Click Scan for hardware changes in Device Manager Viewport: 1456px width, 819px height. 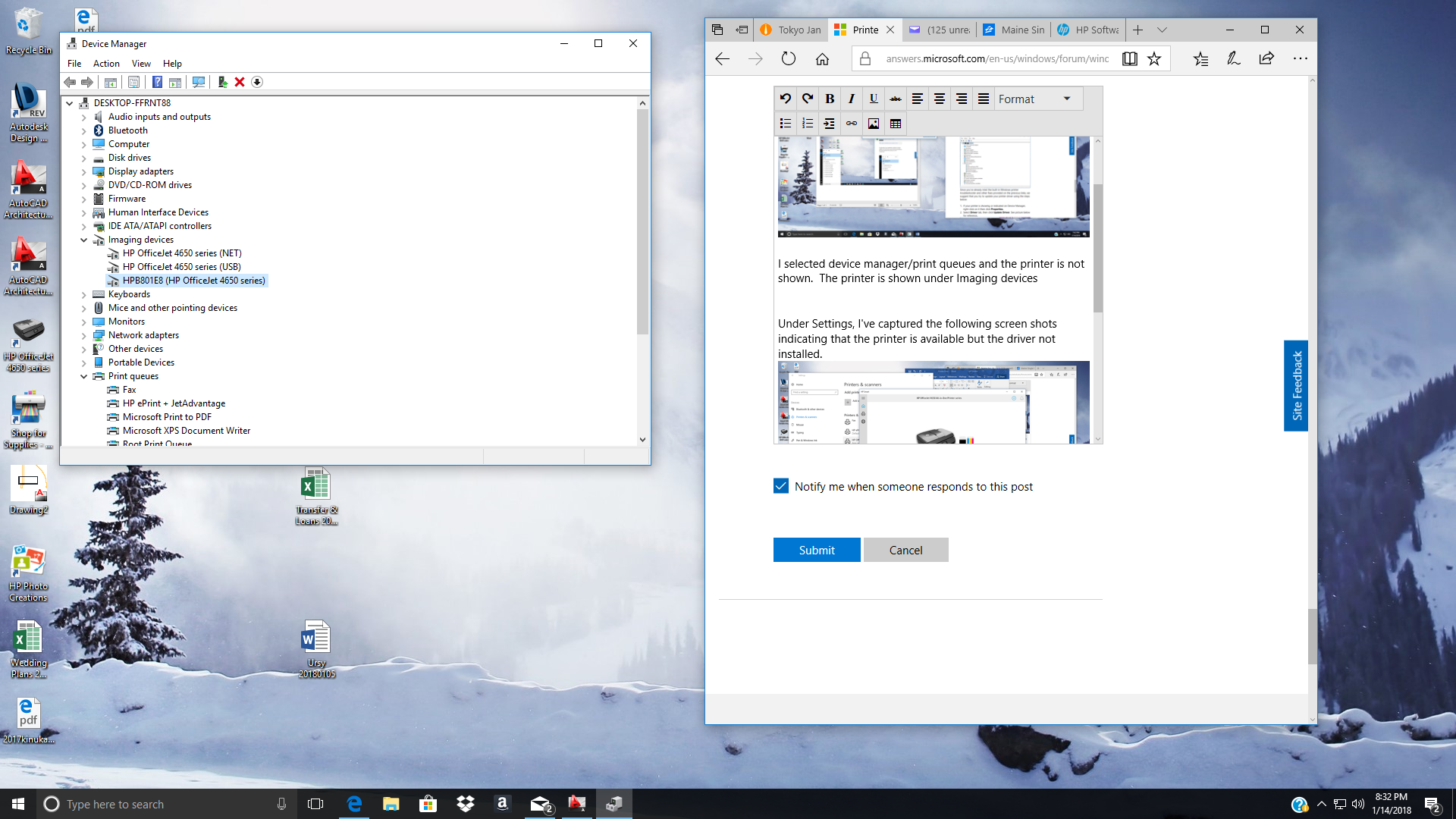[x=199, y=82]
